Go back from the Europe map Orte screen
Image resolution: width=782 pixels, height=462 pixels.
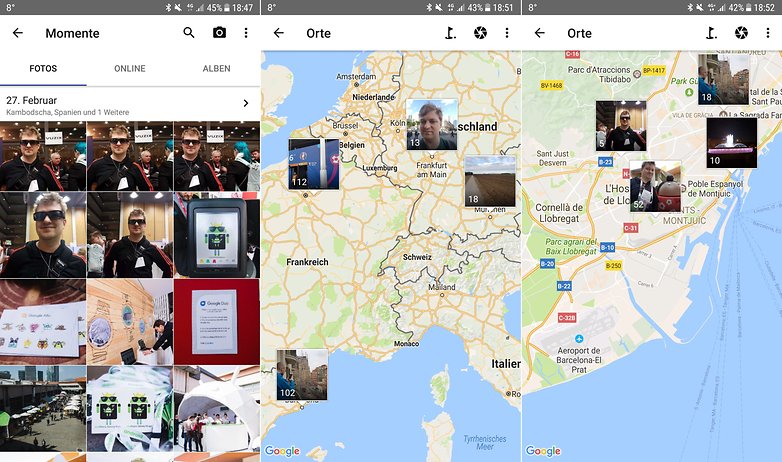[279, 33]
